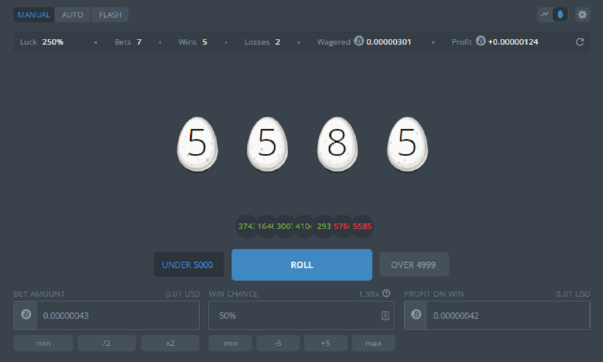Open the green 300 roll history chip

click(x=285, y=226)
